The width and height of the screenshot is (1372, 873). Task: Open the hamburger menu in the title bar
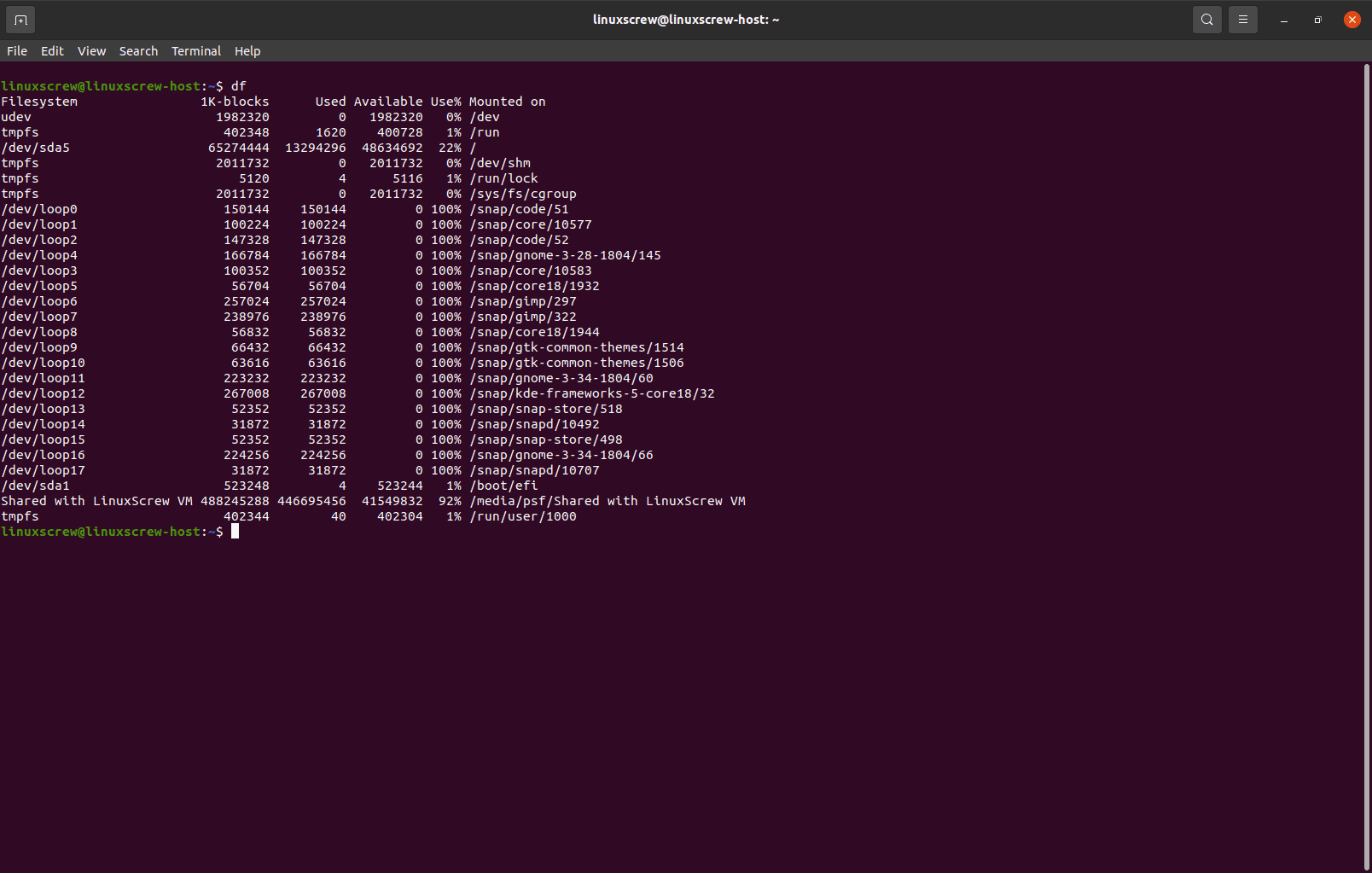[1242, 19]
